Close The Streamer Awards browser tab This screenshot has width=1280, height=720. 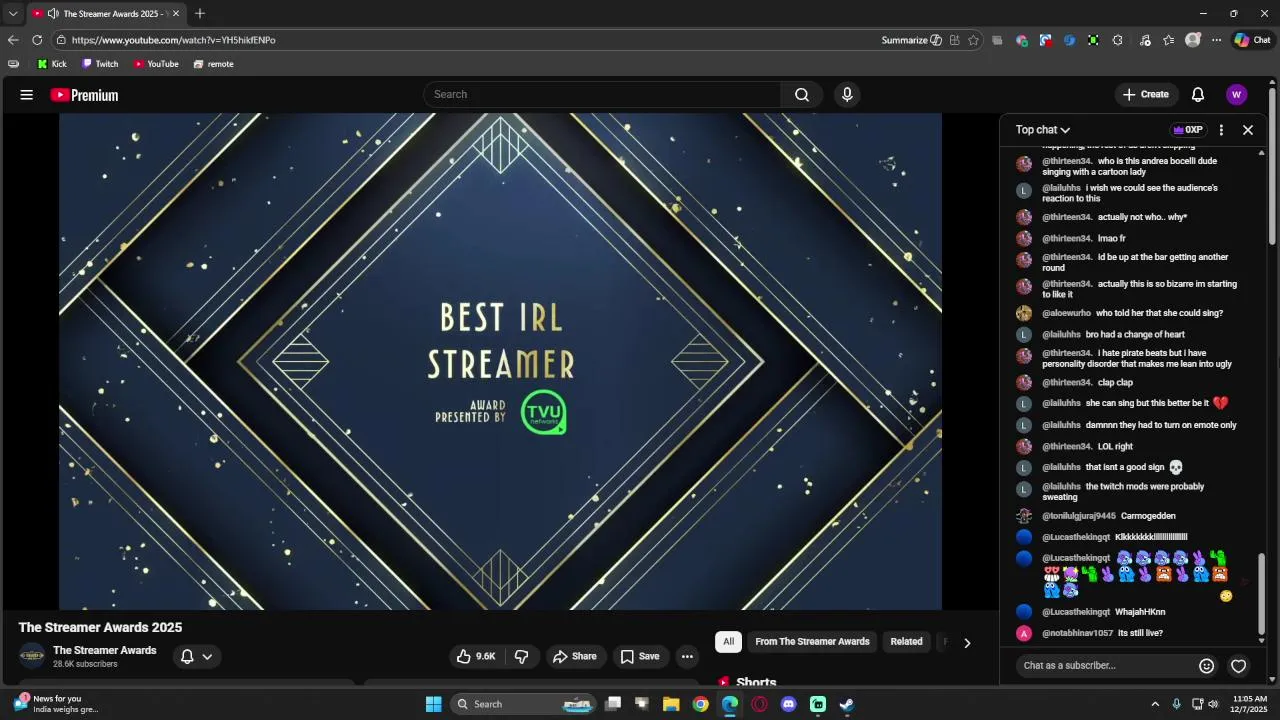175,14
